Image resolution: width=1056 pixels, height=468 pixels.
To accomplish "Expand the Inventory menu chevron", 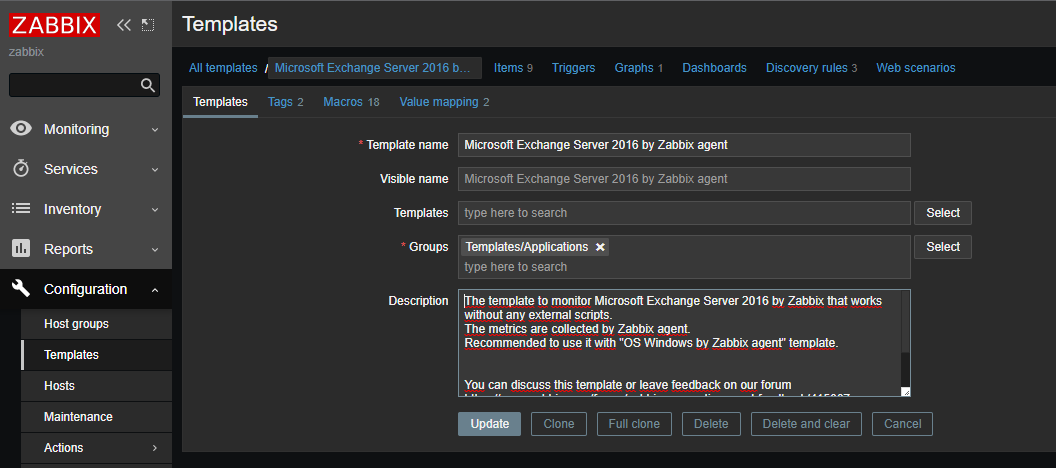I will (x=155, y=209).
